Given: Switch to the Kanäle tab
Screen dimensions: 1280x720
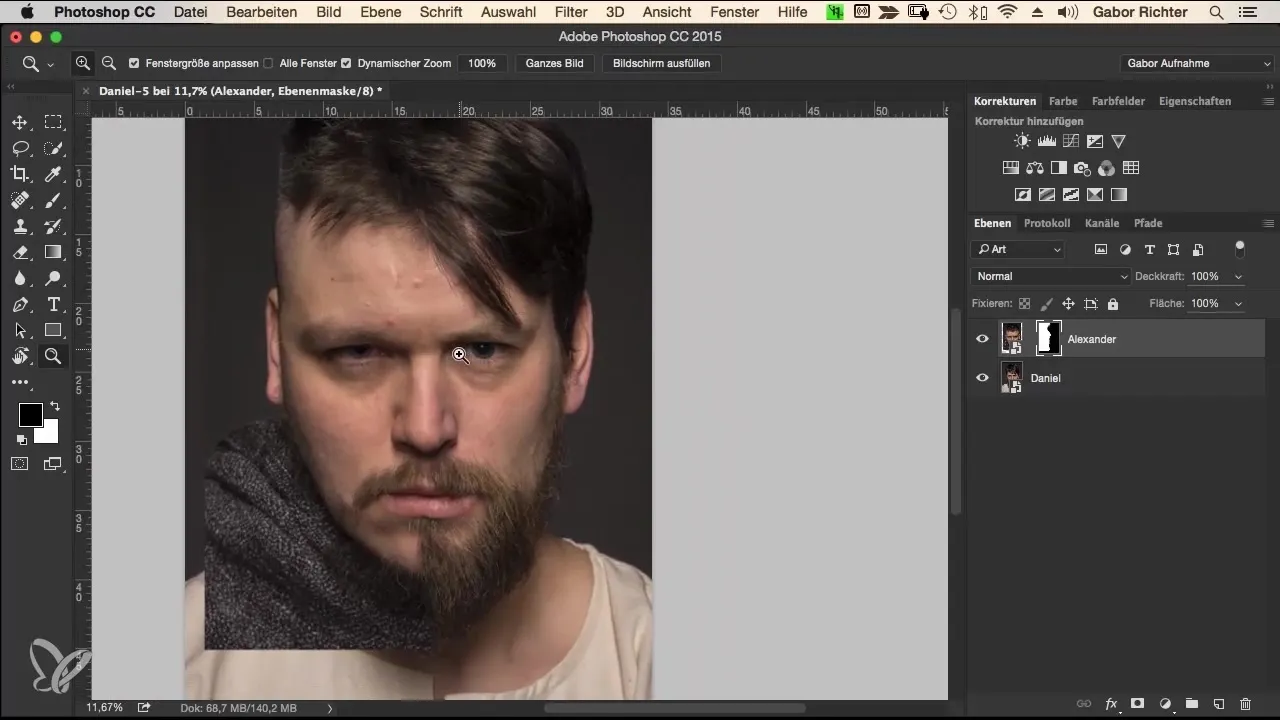Looking at the screenshot, I should (1102, 223).
